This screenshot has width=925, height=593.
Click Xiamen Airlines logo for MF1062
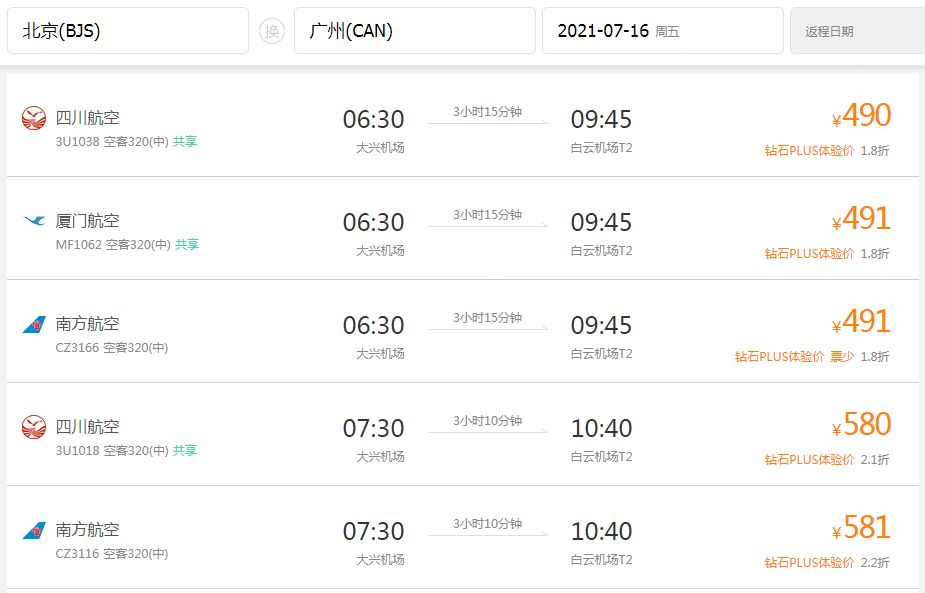(x=34, y=221)
